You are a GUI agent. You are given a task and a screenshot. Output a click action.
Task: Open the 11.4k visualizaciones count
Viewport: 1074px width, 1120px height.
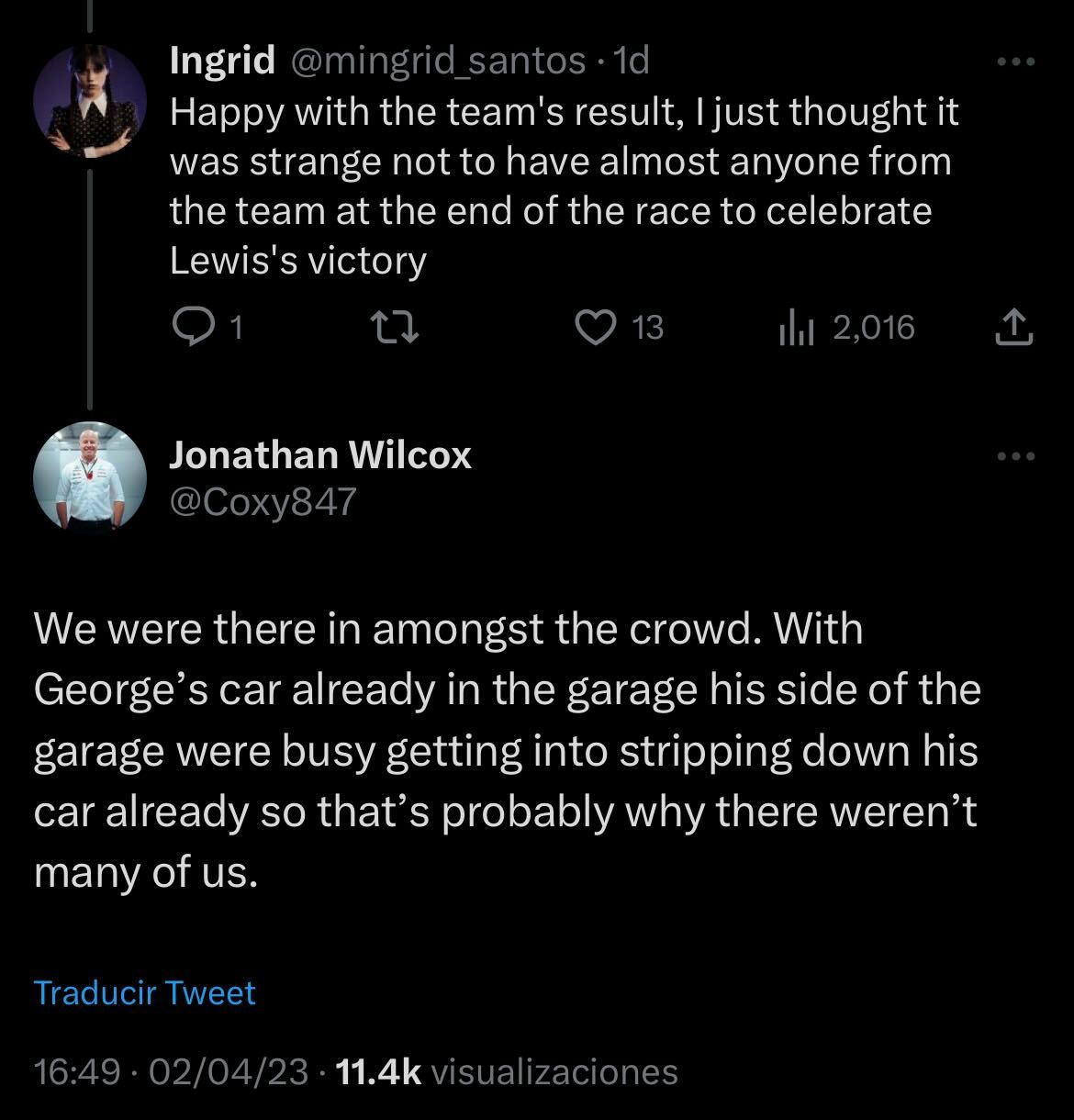point(508,1071)
